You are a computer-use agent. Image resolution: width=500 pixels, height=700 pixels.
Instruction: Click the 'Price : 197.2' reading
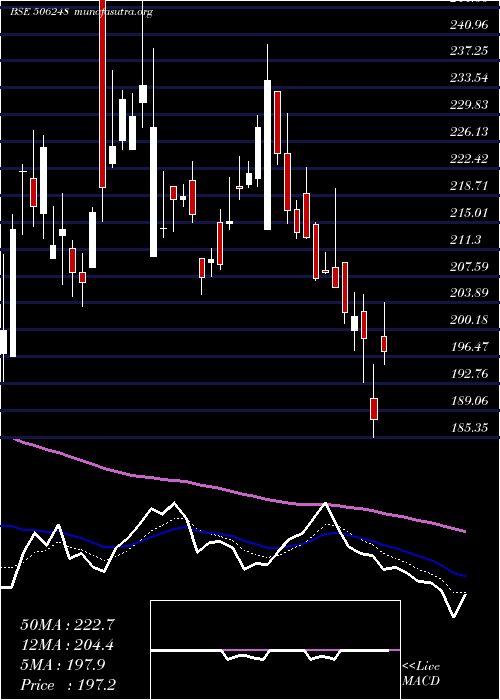[x=70, y=685]
